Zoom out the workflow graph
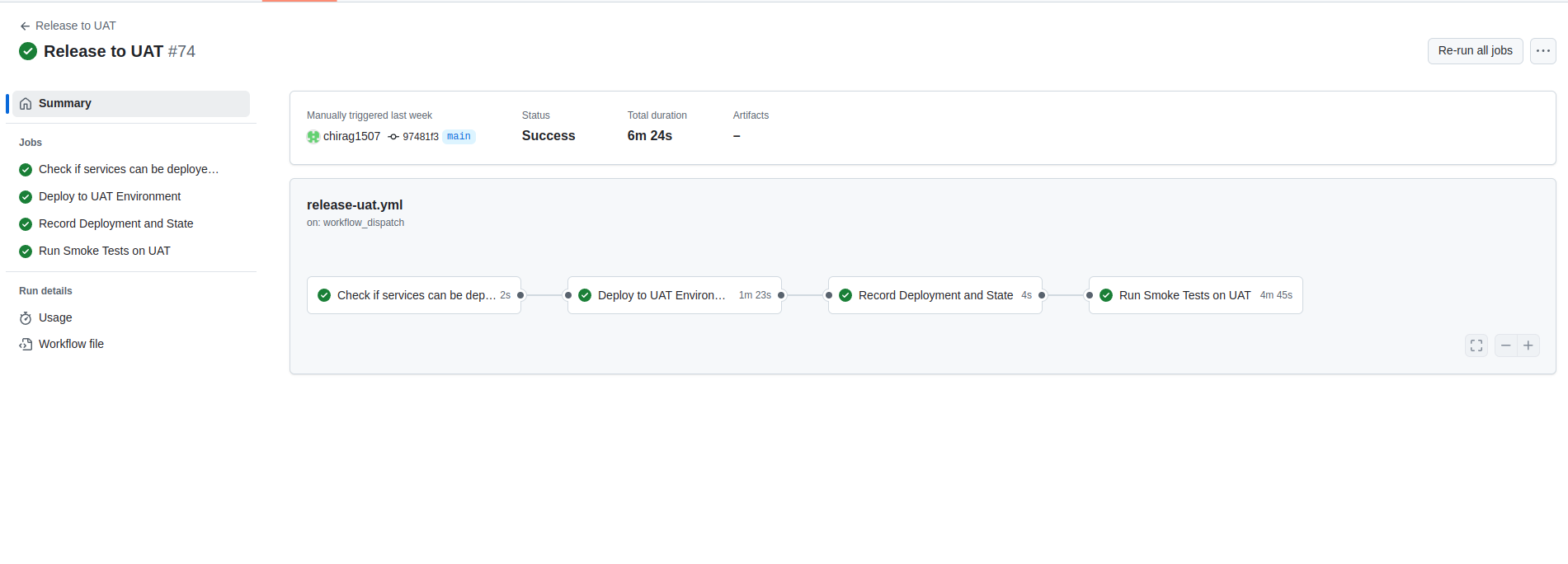The image size is (1568, 564). point(1505,345)
